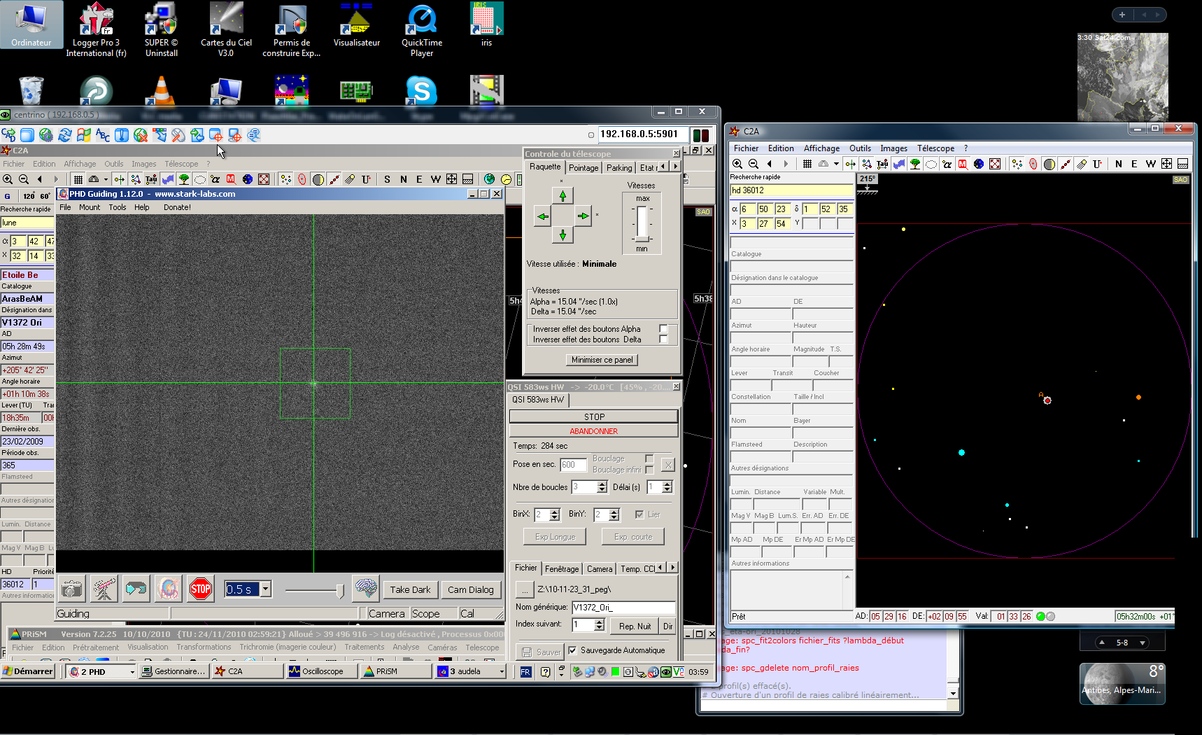This screenshot has width=1202, height=735.
Task: Open Télescope menu in right C2A window
Action: (x=935, y=148)
